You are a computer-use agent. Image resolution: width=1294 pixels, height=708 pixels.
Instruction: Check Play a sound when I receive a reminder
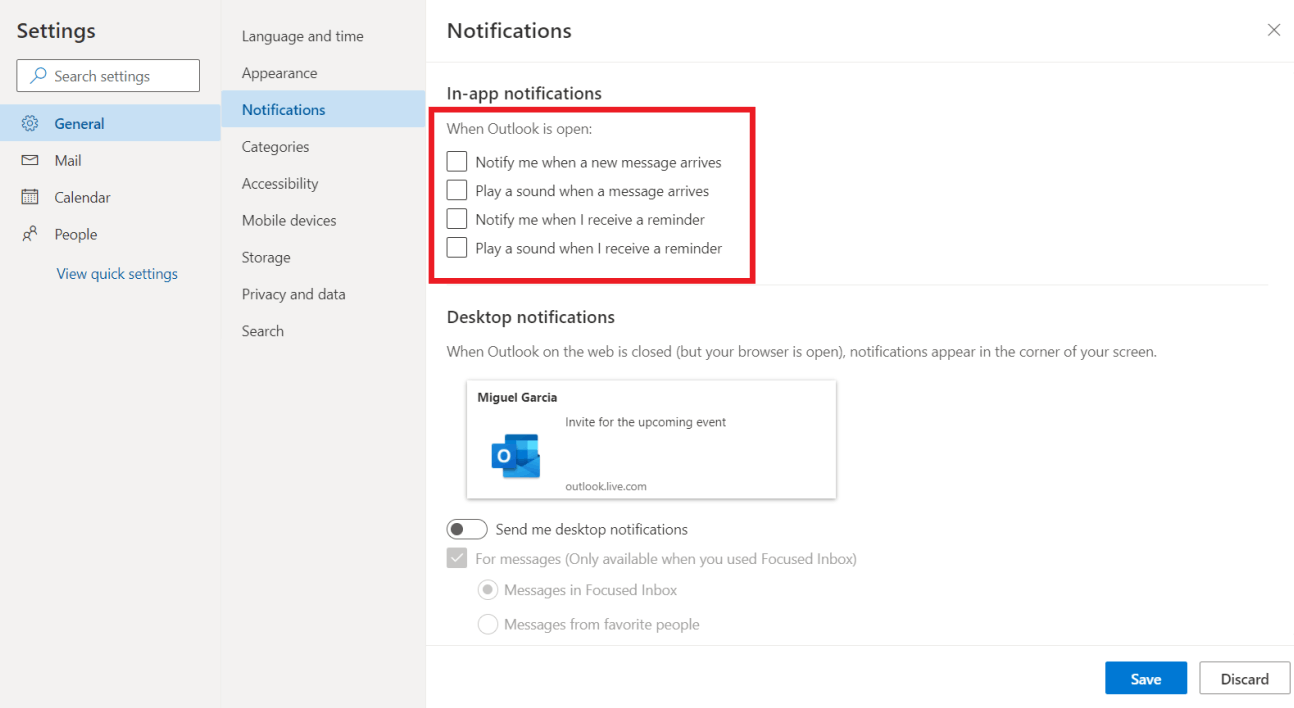point(457,247)
